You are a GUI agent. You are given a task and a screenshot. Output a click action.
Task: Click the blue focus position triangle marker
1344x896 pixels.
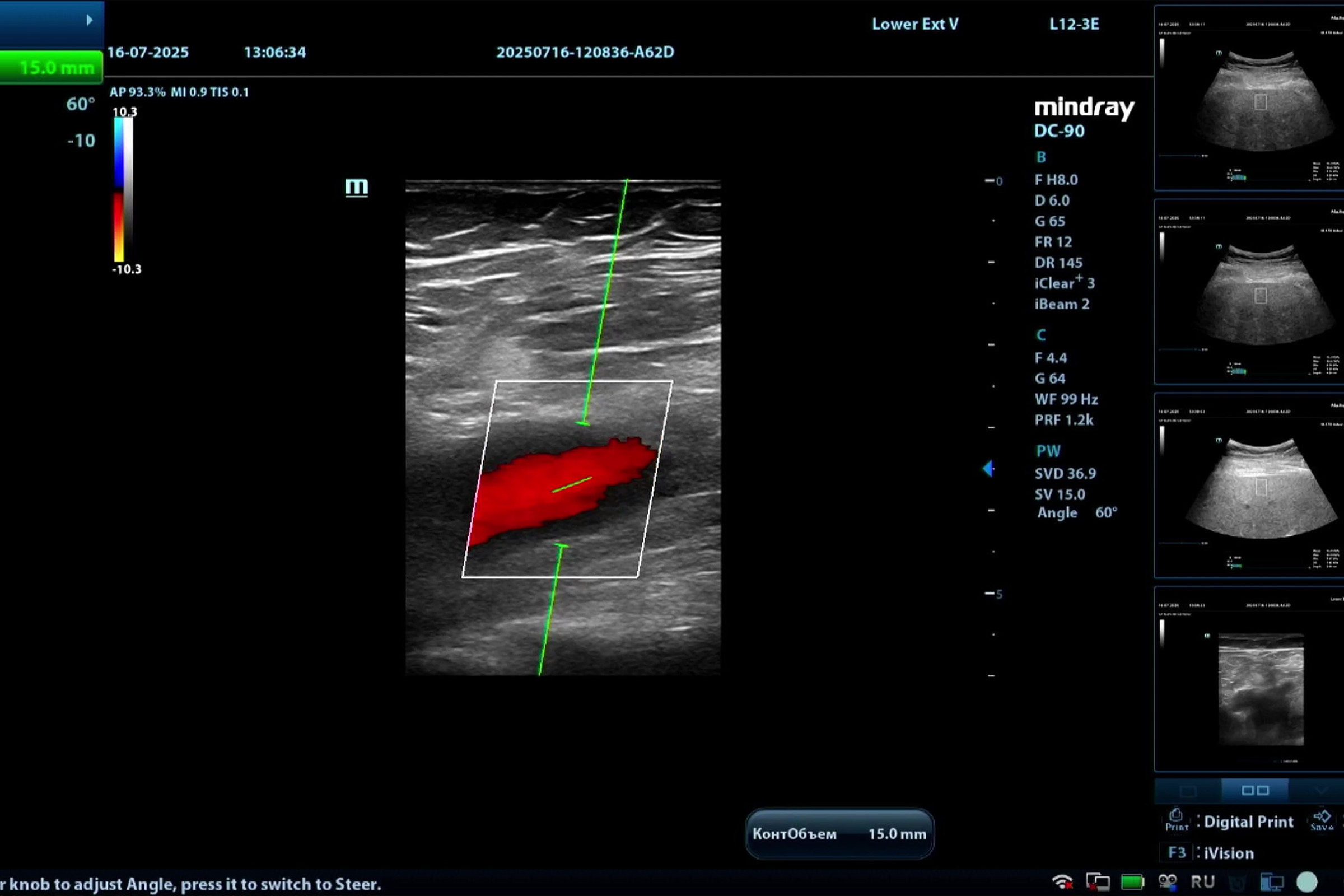coord(988,469)
